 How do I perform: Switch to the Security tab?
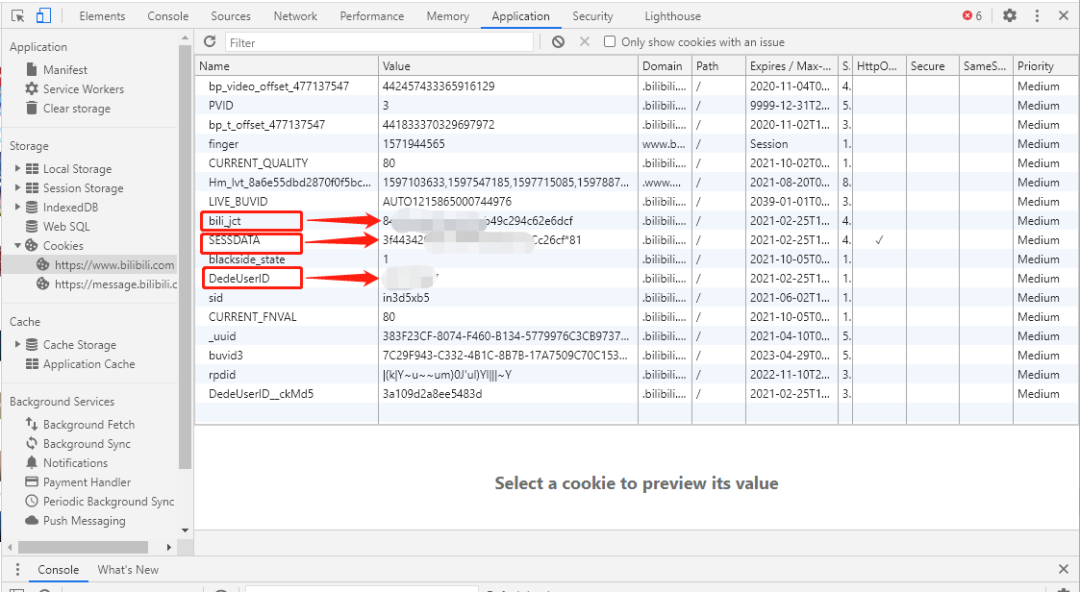(592, 16)
